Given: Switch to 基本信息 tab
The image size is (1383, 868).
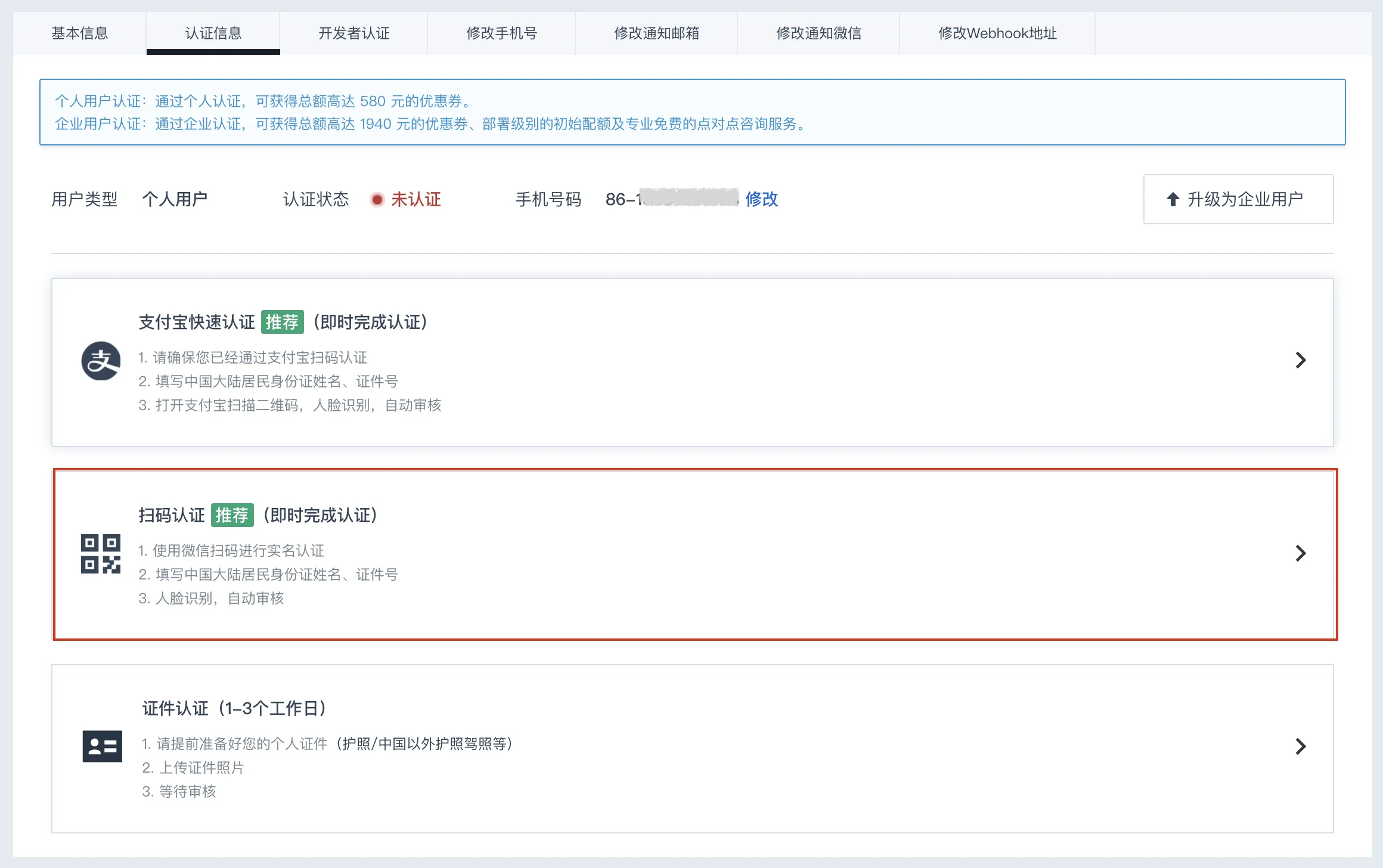Looking at the screenshot, I should 80,33.
